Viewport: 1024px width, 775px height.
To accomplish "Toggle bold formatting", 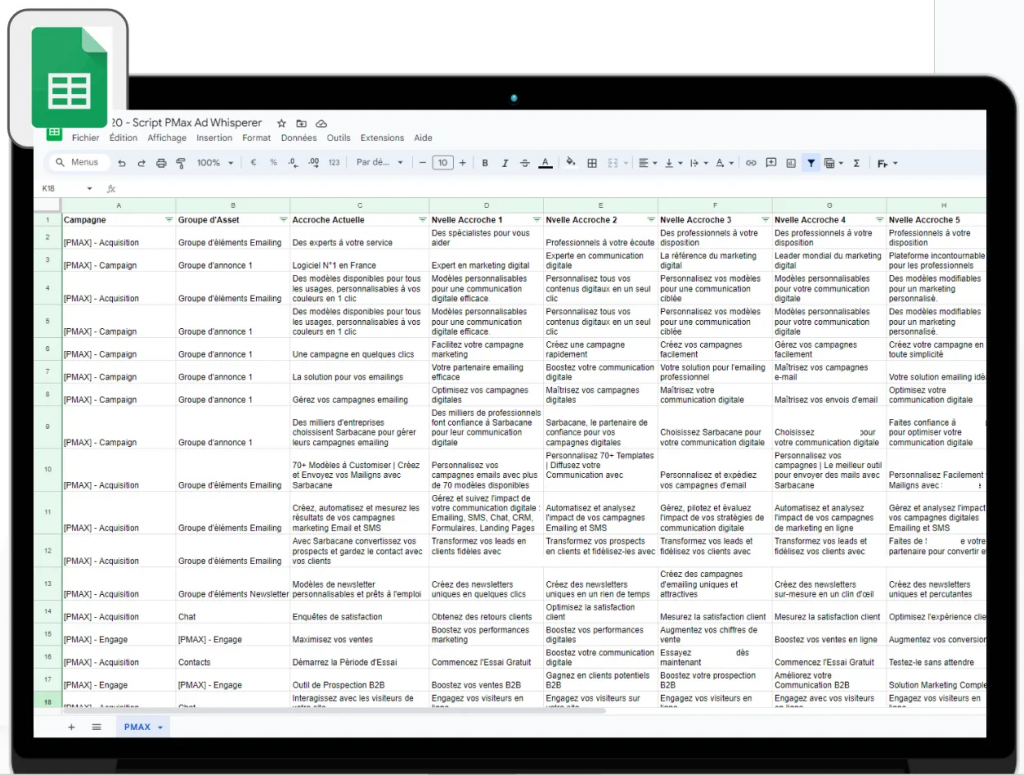I will coord(485,163).
